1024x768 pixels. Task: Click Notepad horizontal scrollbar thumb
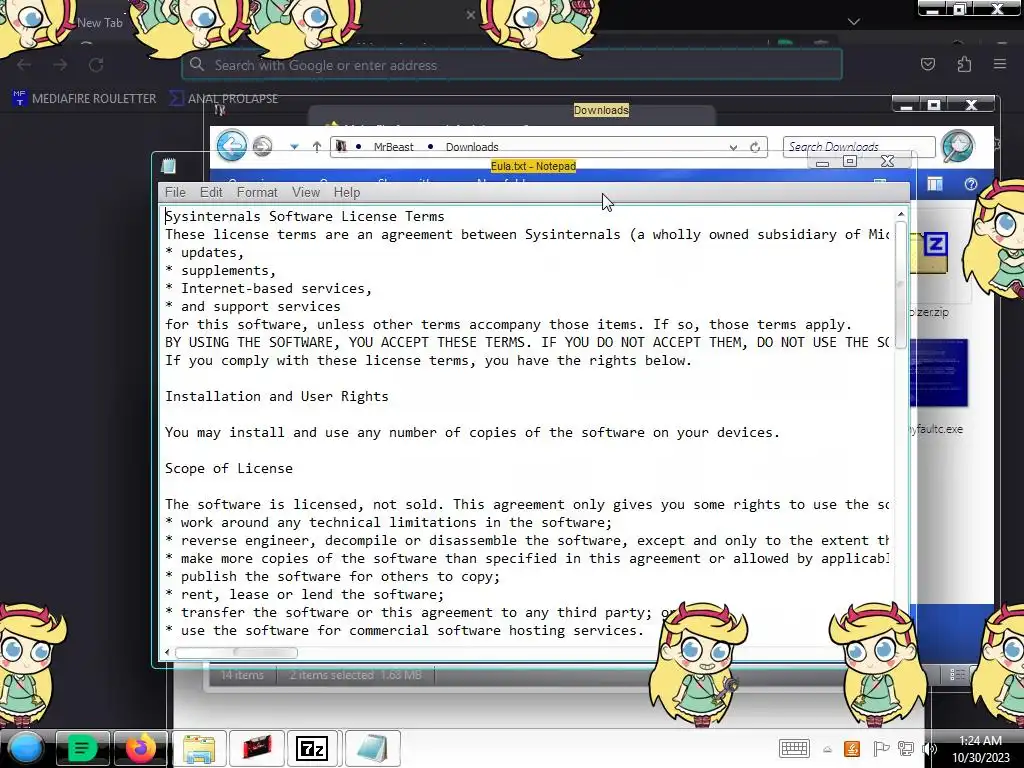pyautogui.click(x=236, y=652)
